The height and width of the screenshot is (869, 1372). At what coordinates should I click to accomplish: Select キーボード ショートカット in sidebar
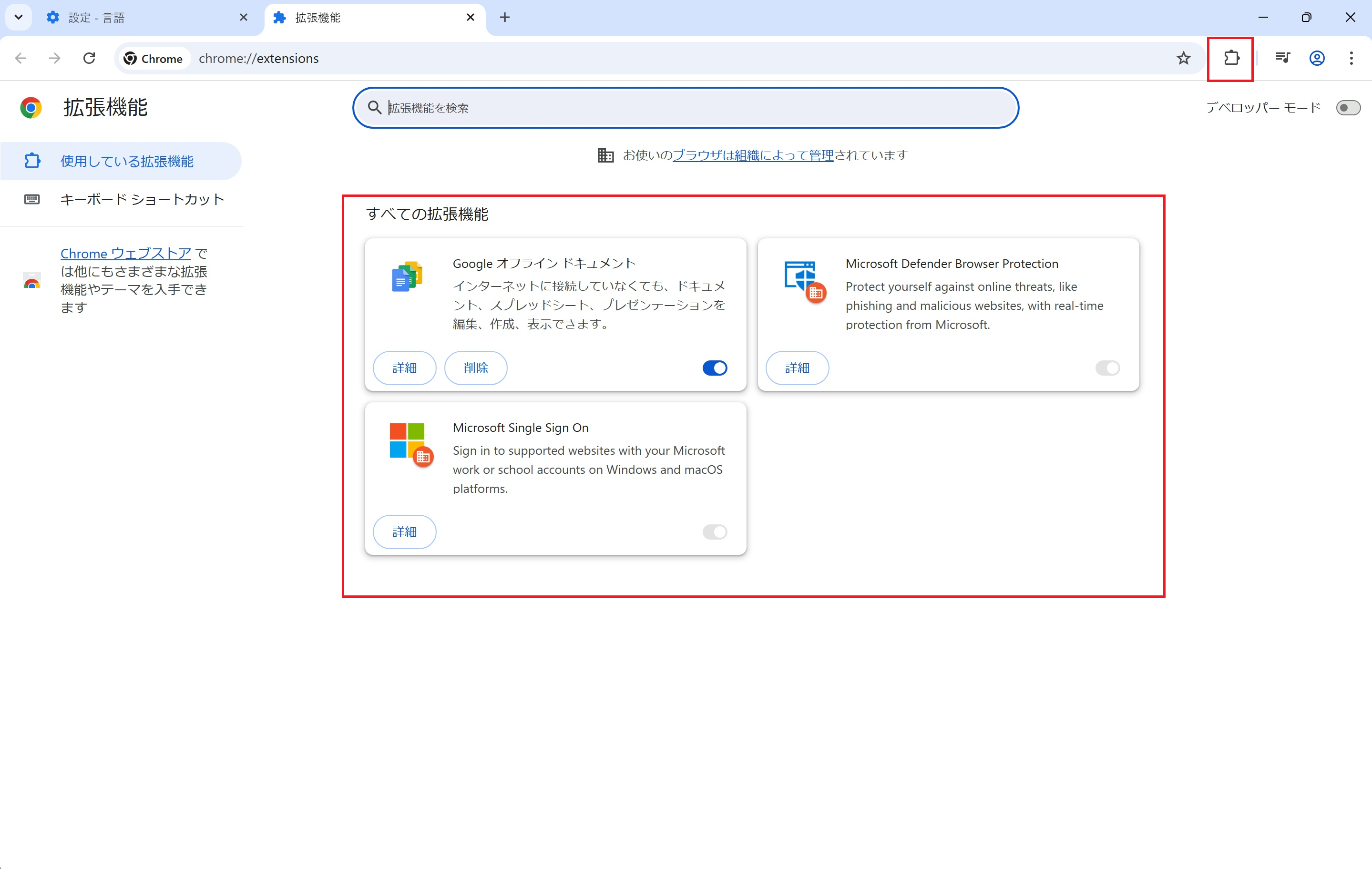tap(142, 199)
